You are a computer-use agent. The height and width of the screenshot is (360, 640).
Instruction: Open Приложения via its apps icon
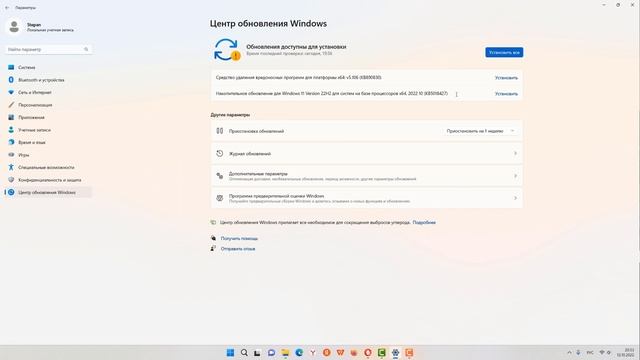click(x=11, y=118)
